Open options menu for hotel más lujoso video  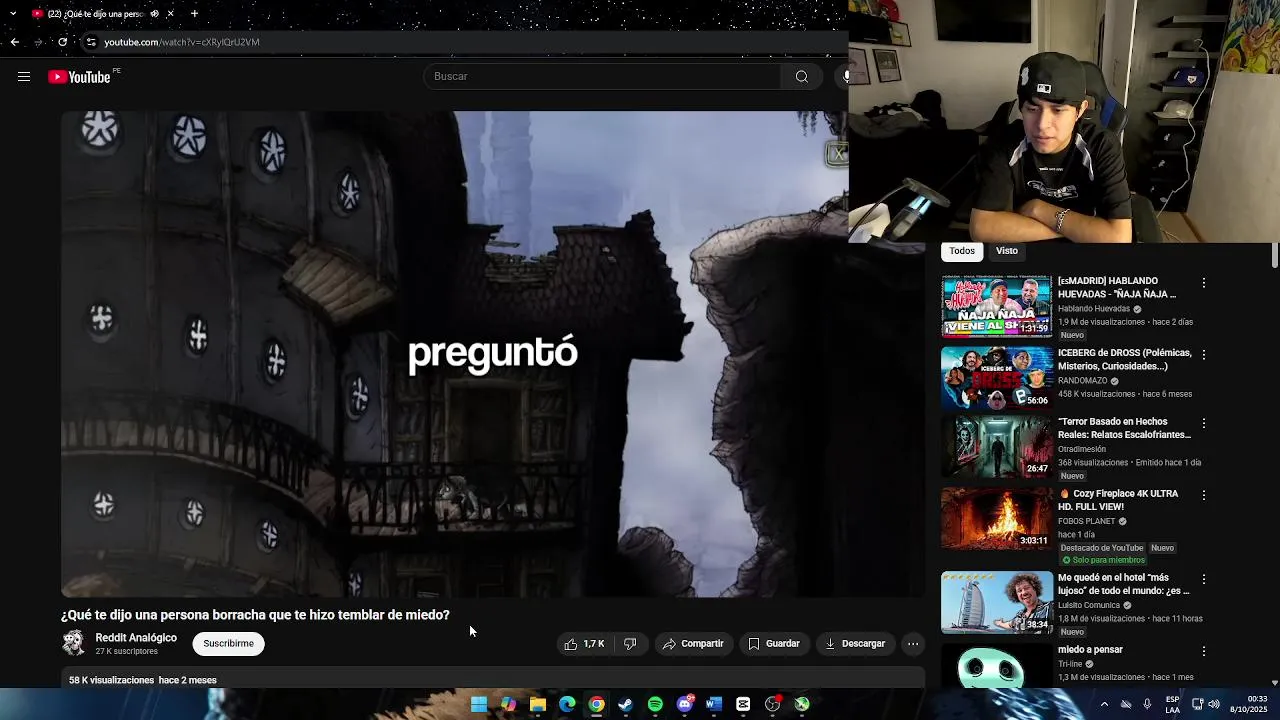click(x=1204, y=579)
